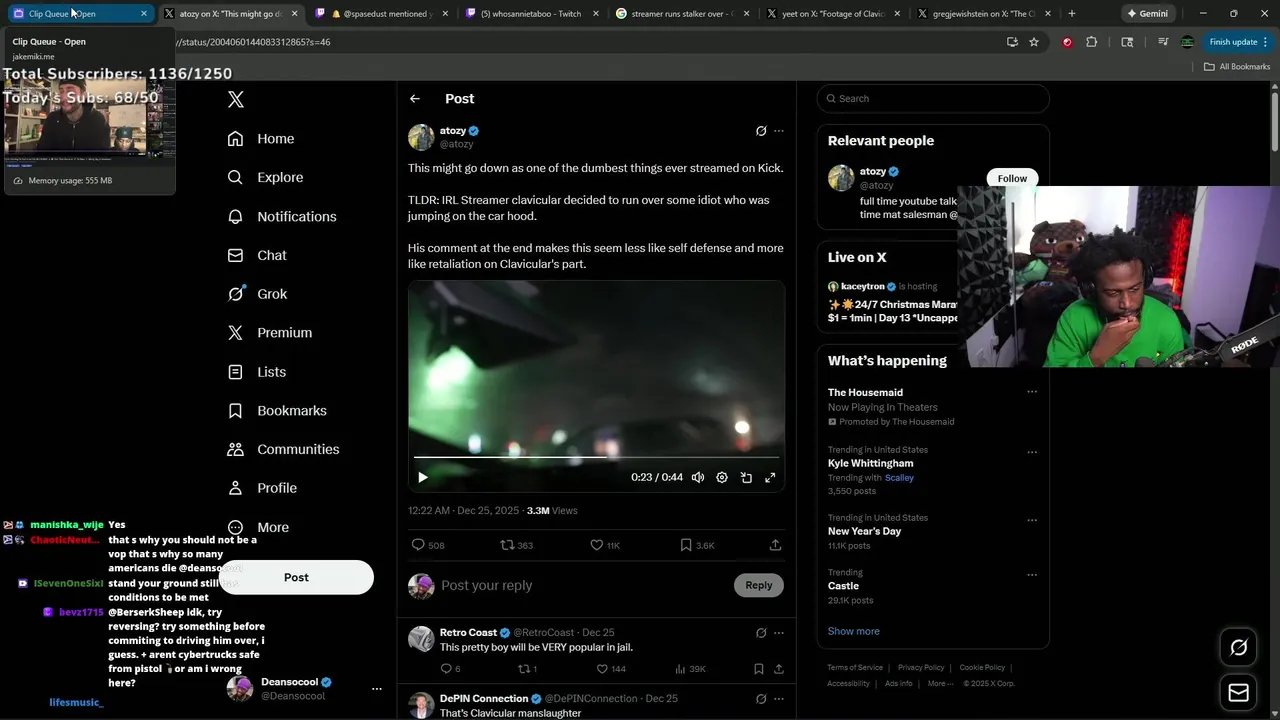The image size is (1280, 720).
Task: Open Notifications in X sidebar
Action: tap(282, 217)
